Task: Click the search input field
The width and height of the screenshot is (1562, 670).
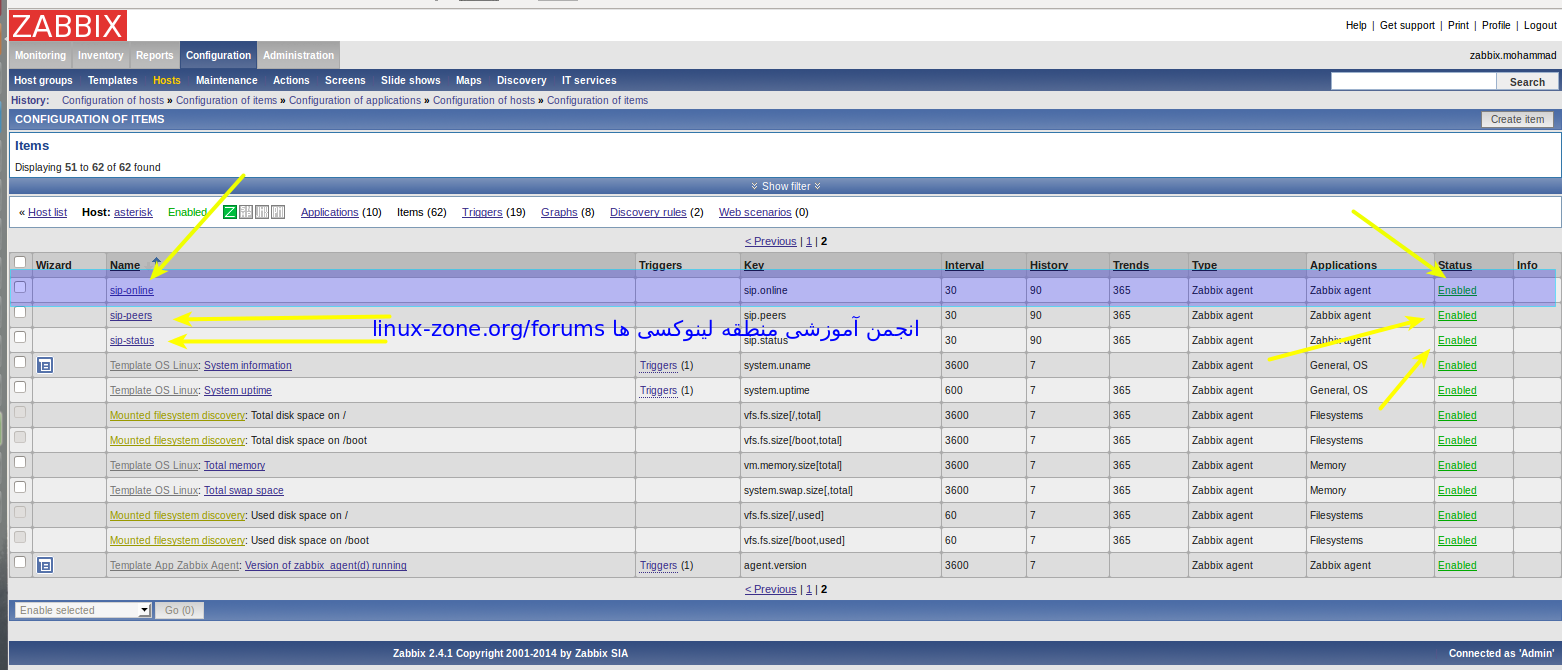Action: click(x=1412, y=81)
